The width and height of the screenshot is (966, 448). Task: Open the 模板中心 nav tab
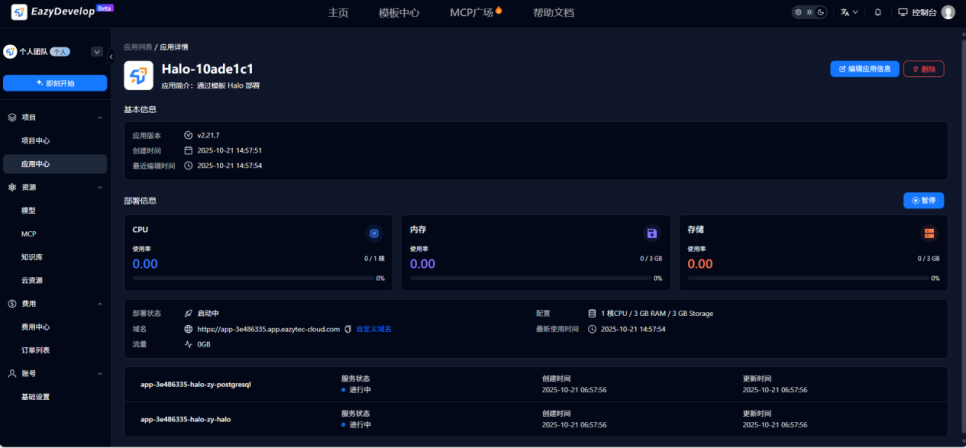tap(399, 13)
